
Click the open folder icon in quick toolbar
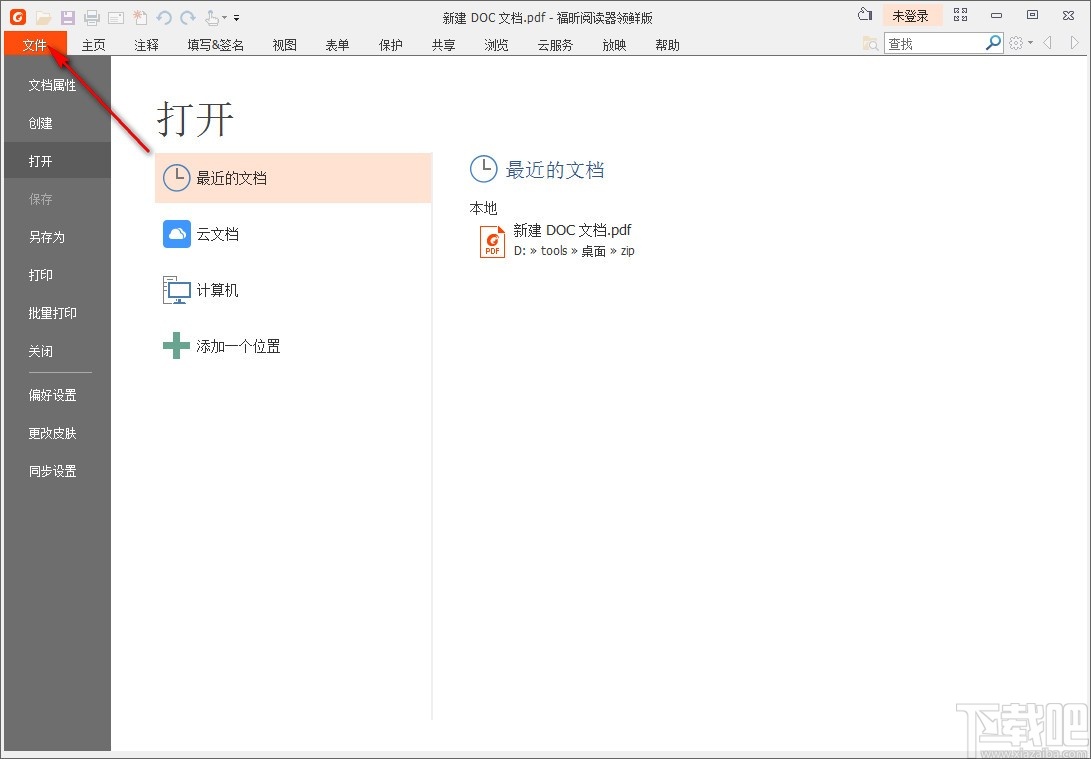pyautogui.click(x=43, y=17)
